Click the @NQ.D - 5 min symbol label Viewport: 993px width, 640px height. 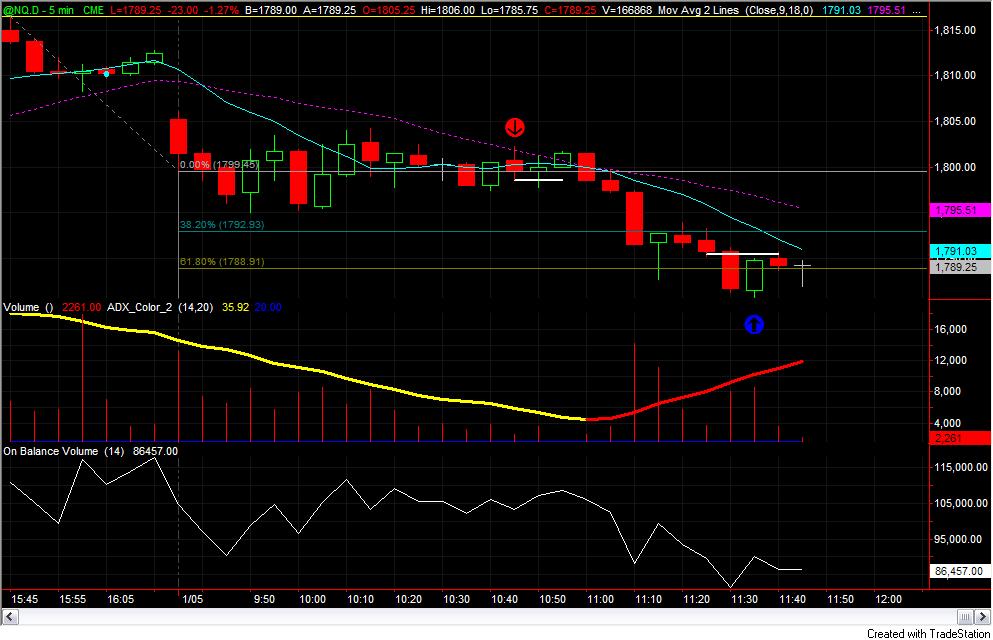(40, 7)
